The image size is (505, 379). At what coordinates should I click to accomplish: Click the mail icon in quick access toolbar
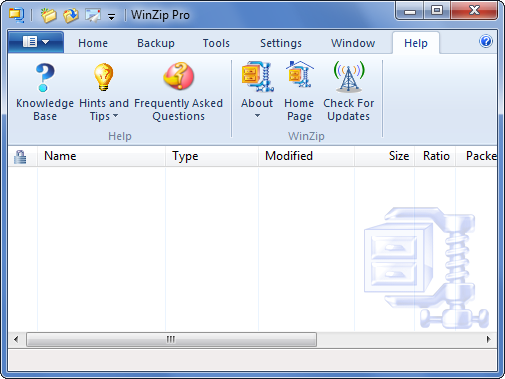coord(93,15)
